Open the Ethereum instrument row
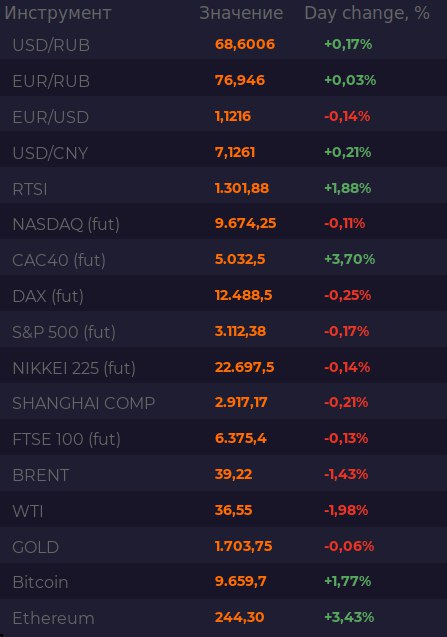Viewport: 447px width, 637px height. pos(224,617)
